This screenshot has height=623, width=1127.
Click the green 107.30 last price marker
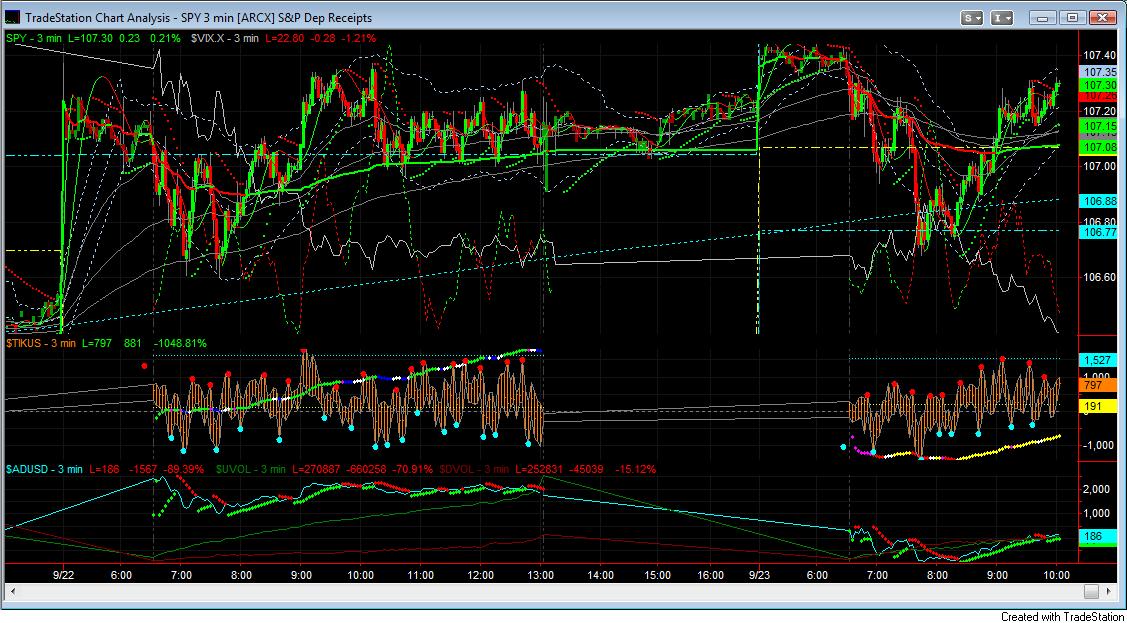coord(1099,85)
